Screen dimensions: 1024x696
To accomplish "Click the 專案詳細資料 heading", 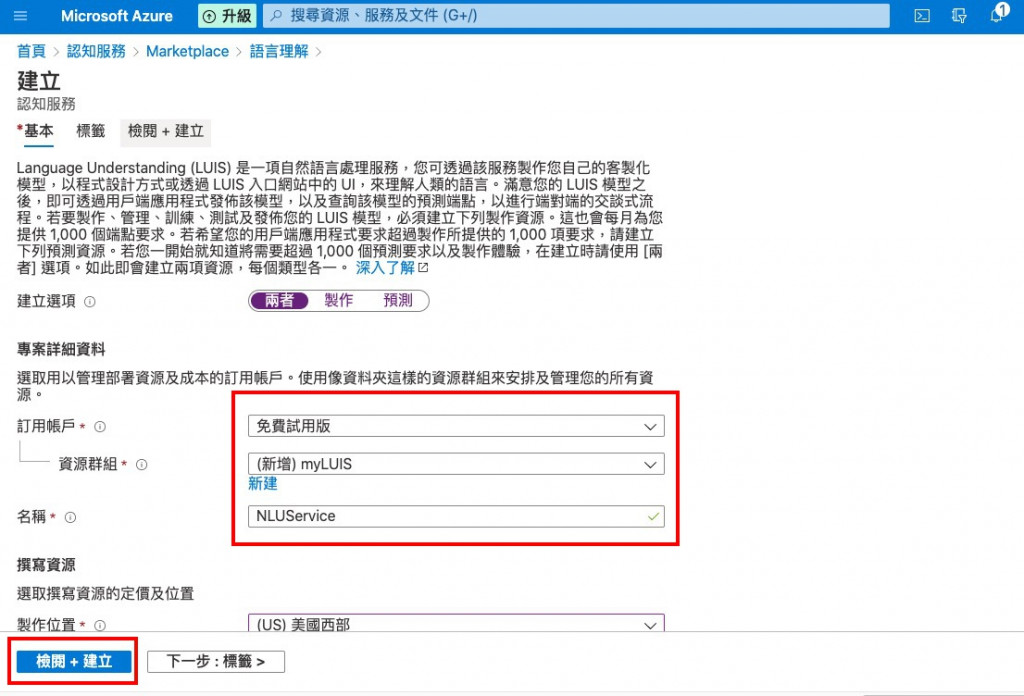I will click(61, 349).
